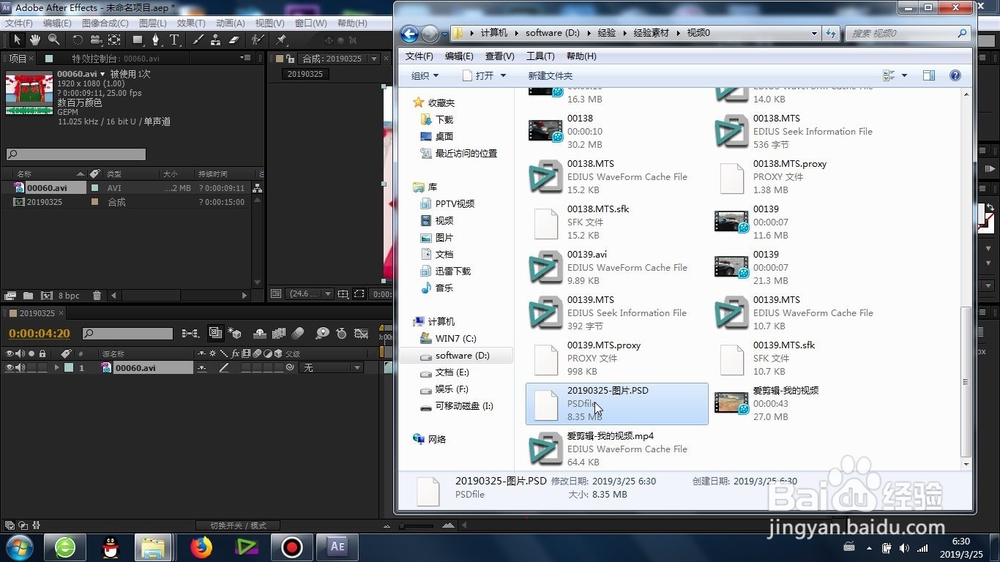1000x562 pixels.
Task: Enable frame blending for the composition
Action: click(279, 333)
